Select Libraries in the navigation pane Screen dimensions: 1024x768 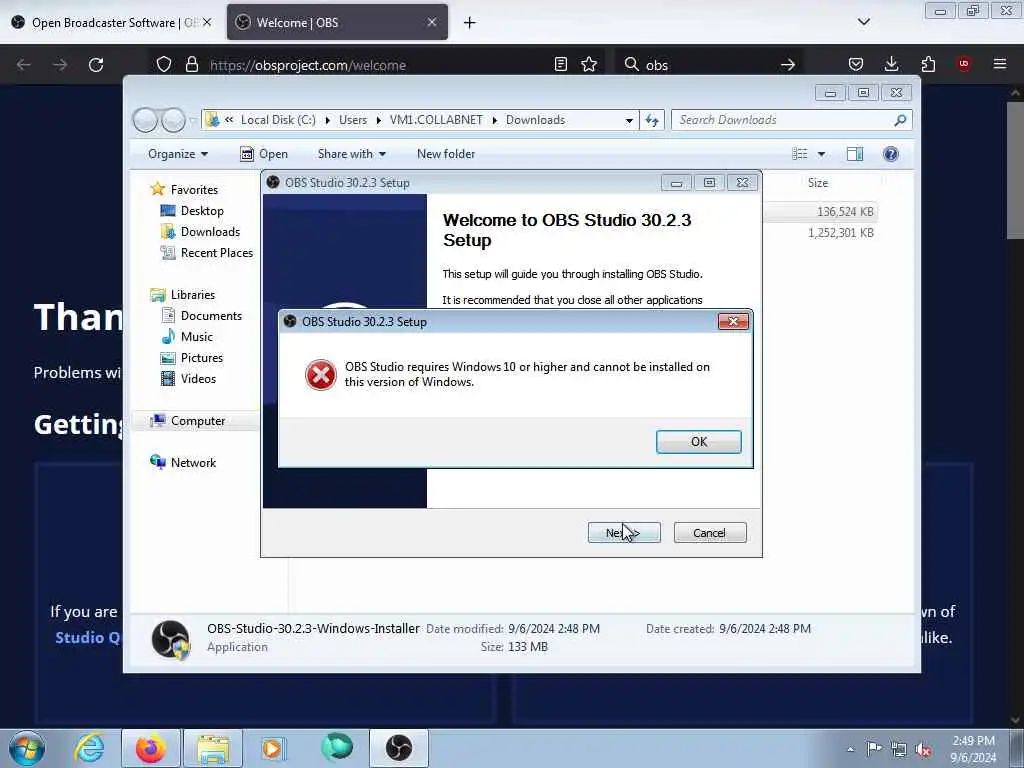193,295
